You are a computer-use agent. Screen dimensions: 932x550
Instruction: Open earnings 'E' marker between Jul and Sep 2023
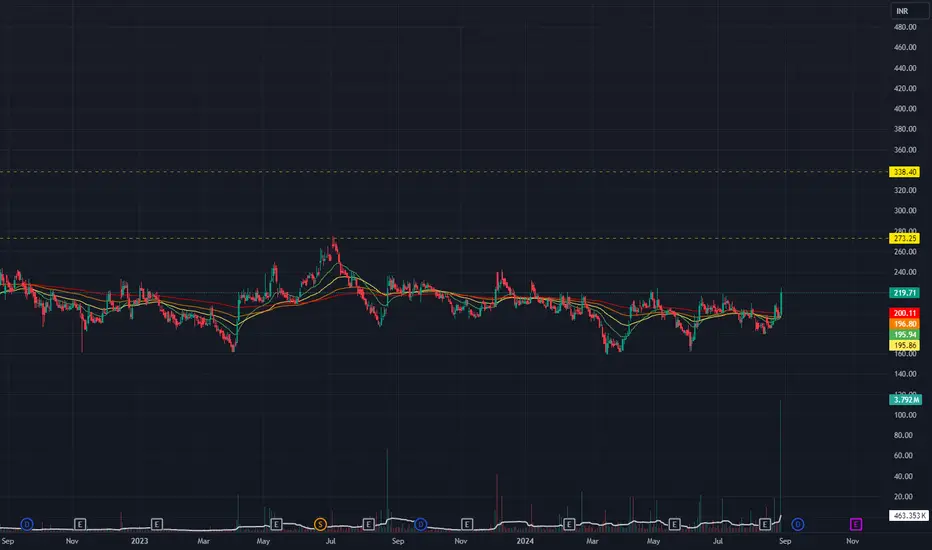click(x=369, y=524)
